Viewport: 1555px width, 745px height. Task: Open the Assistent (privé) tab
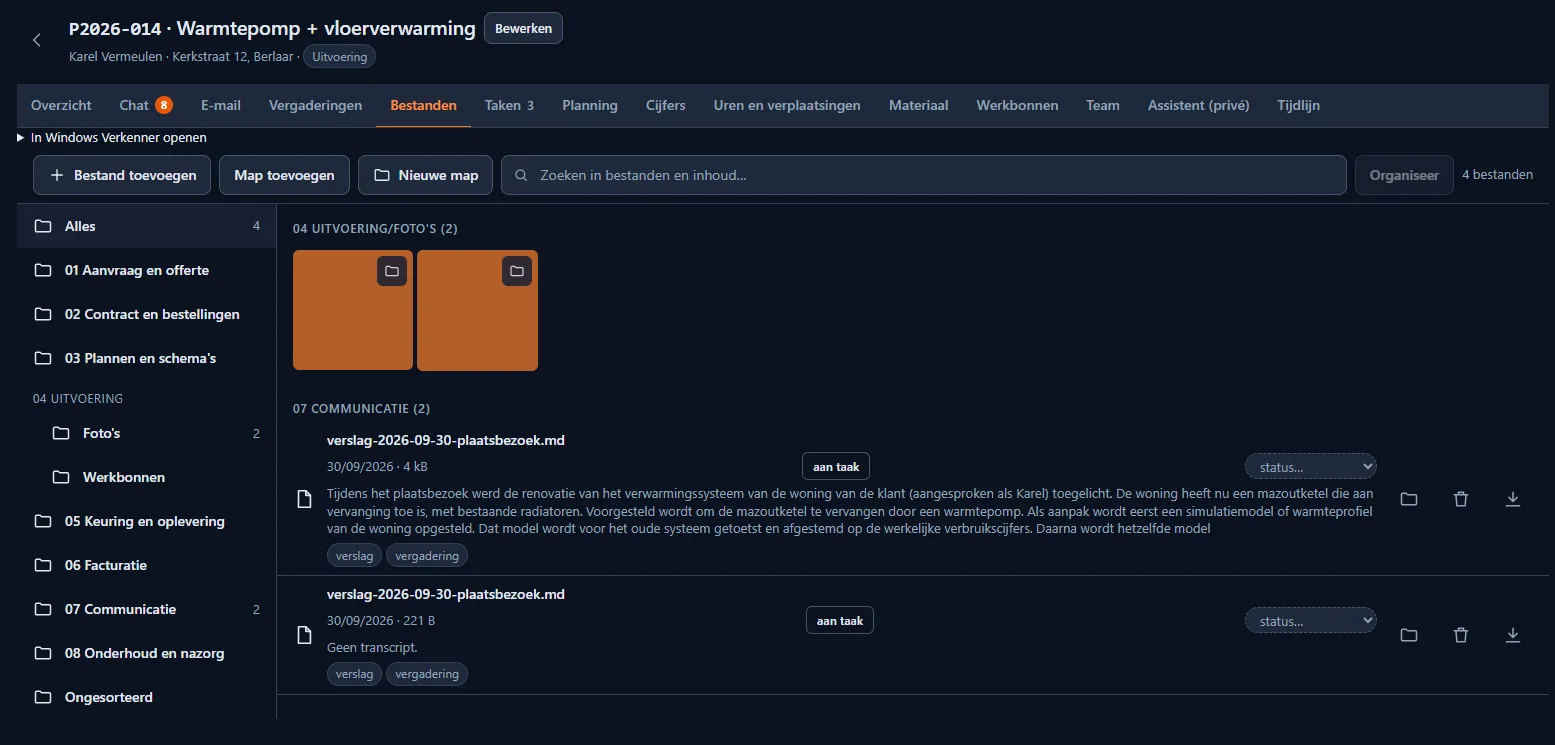pos(1198,105)
